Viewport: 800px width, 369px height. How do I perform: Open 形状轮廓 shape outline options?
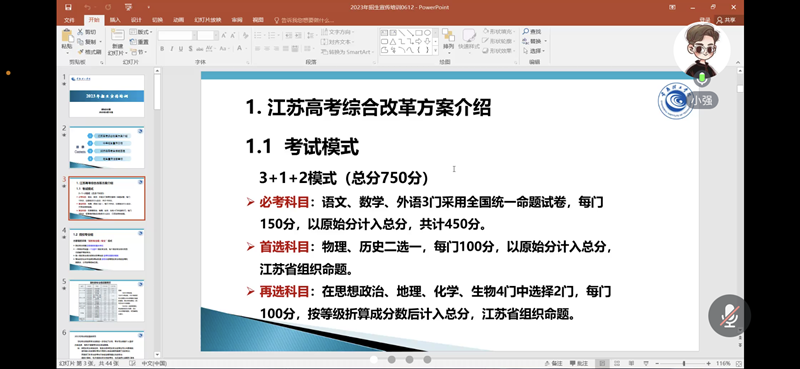(x=499, y=41)
